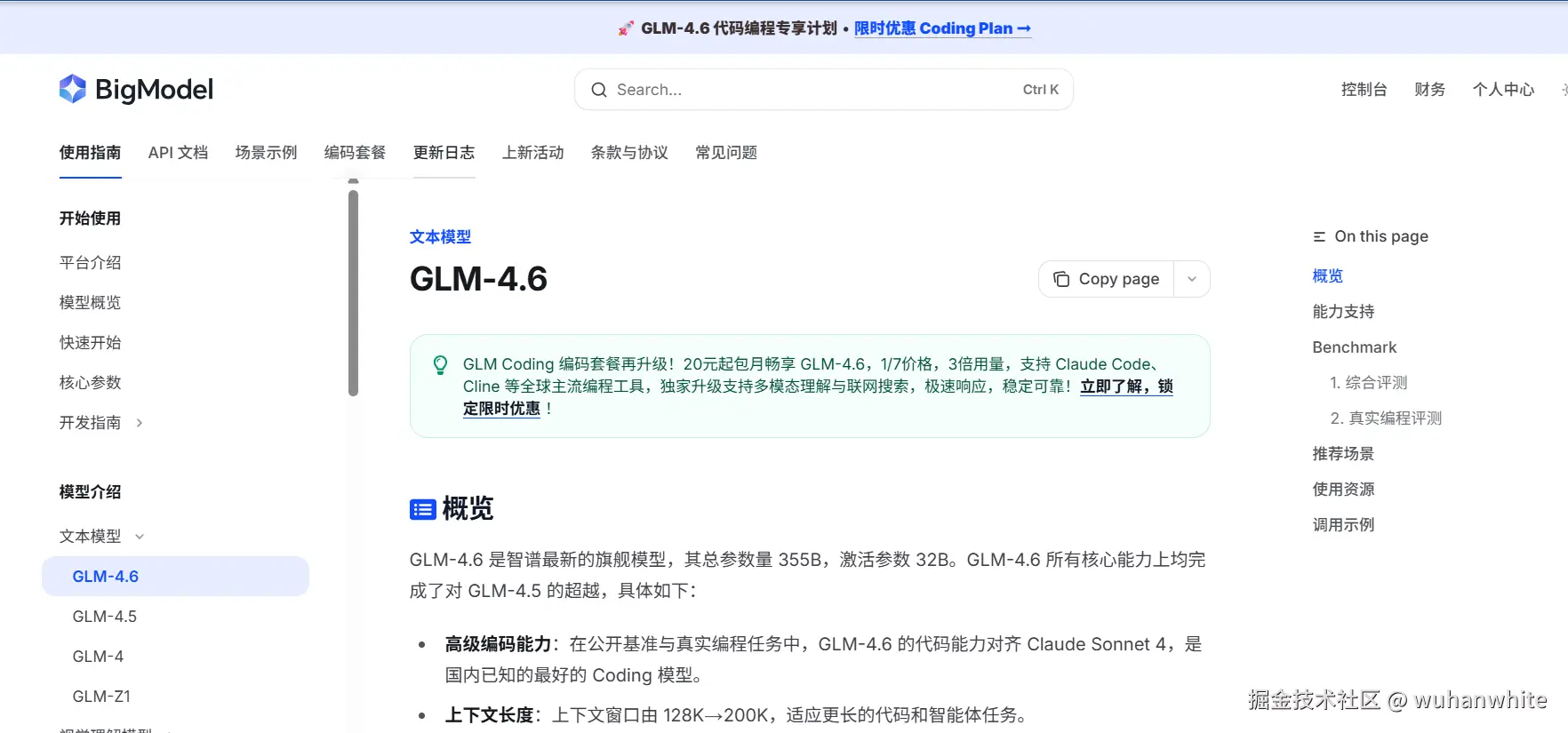The height and width of the screenshot is (733, 1568).
Task: Jump to 2. 真实编程评测 in page outline
Action: (x=1387, y=418)
